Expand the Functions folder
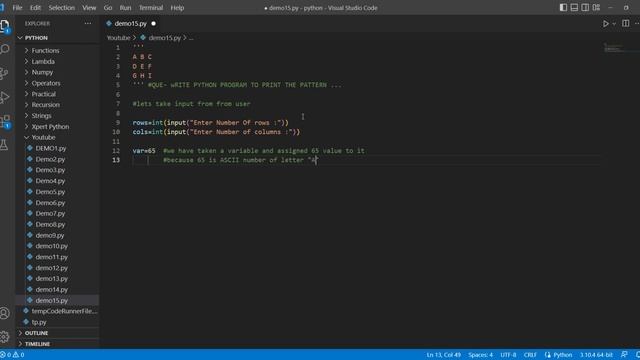The height and width of the screenshot is (360, 640). coord(45,51)
